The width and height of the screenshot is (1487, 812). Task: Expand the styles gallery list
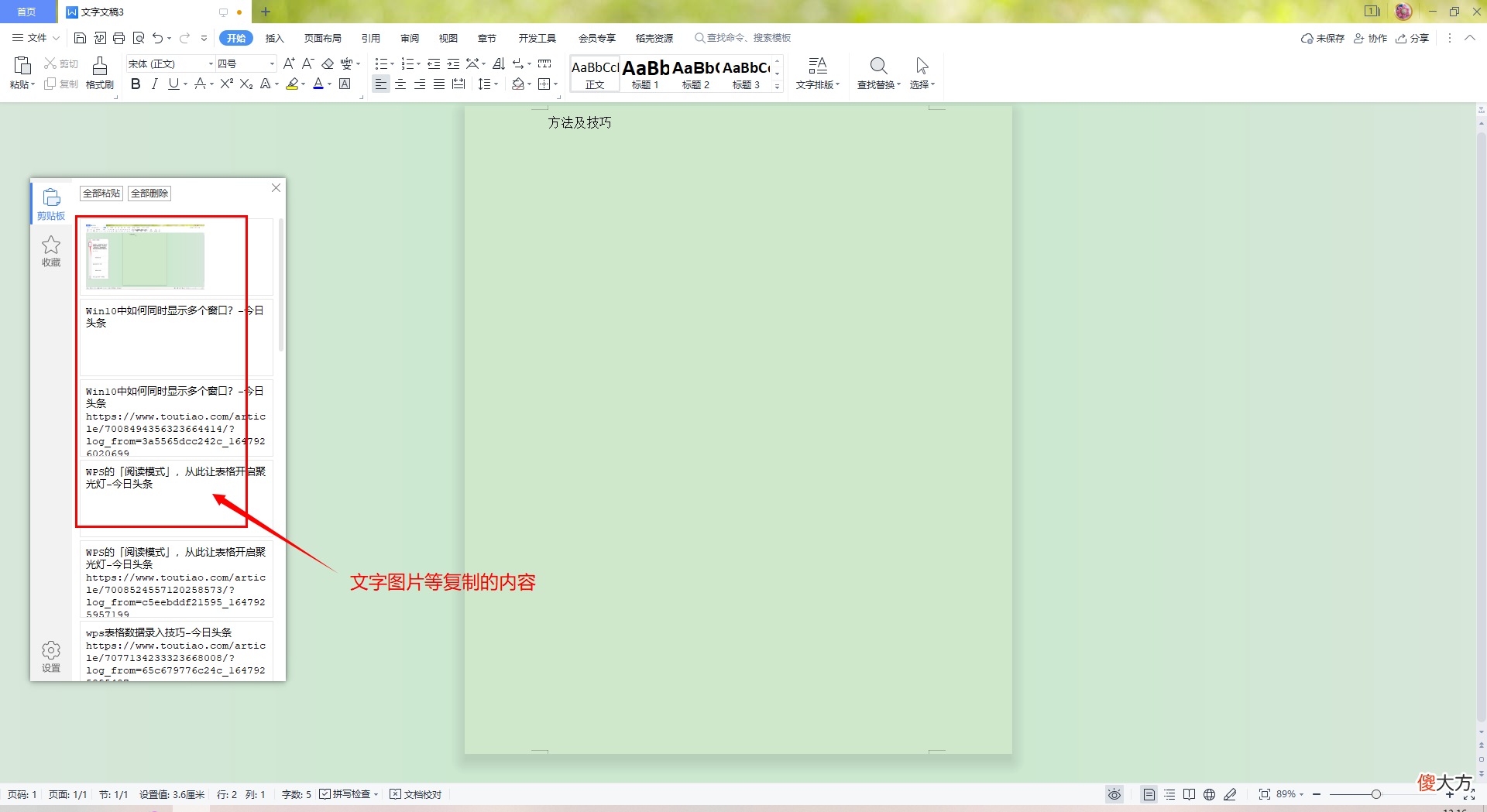pos(778,87)
